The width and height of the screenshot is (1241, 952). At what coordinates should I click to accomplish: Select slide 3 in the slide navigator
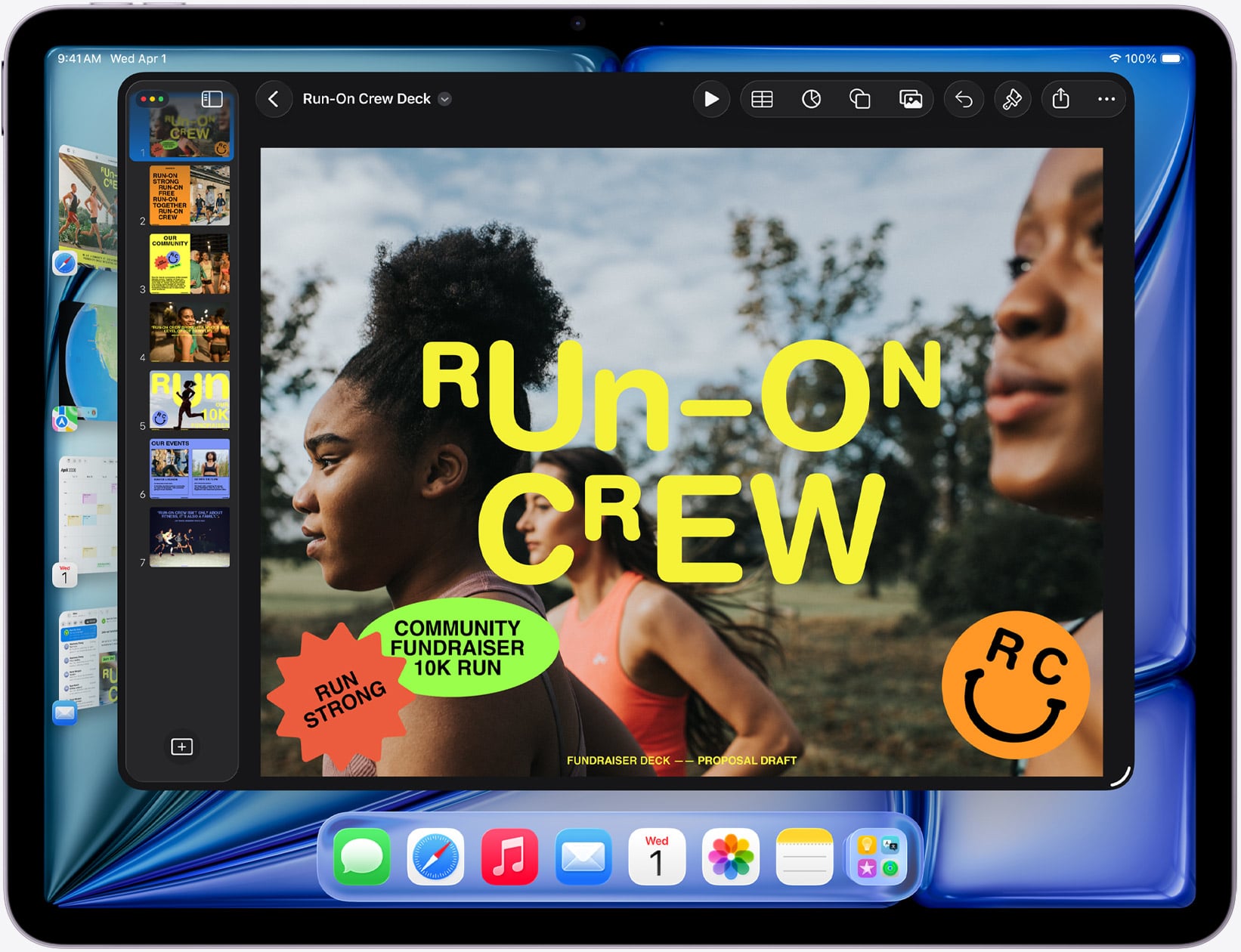point(188,263)
